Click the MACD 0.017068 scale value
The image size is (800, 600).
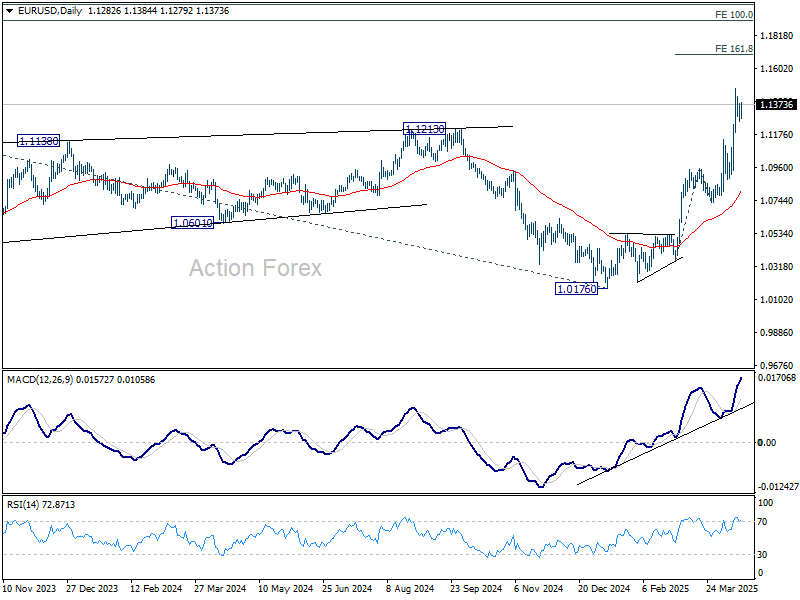click(x=777, y=378)
